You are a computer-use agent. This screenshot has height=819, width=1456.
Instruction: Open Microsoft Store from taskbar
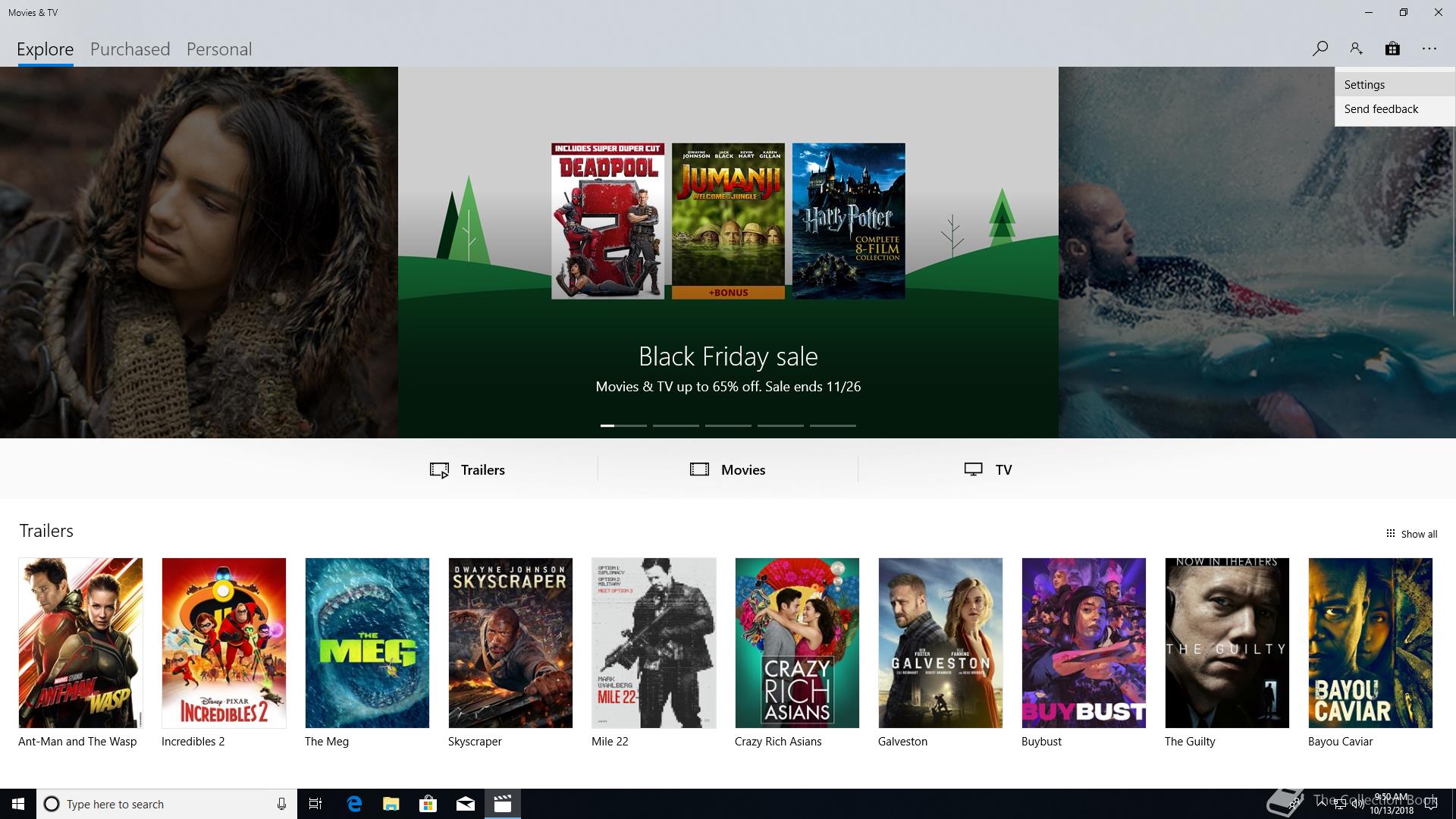pos(428,804)
